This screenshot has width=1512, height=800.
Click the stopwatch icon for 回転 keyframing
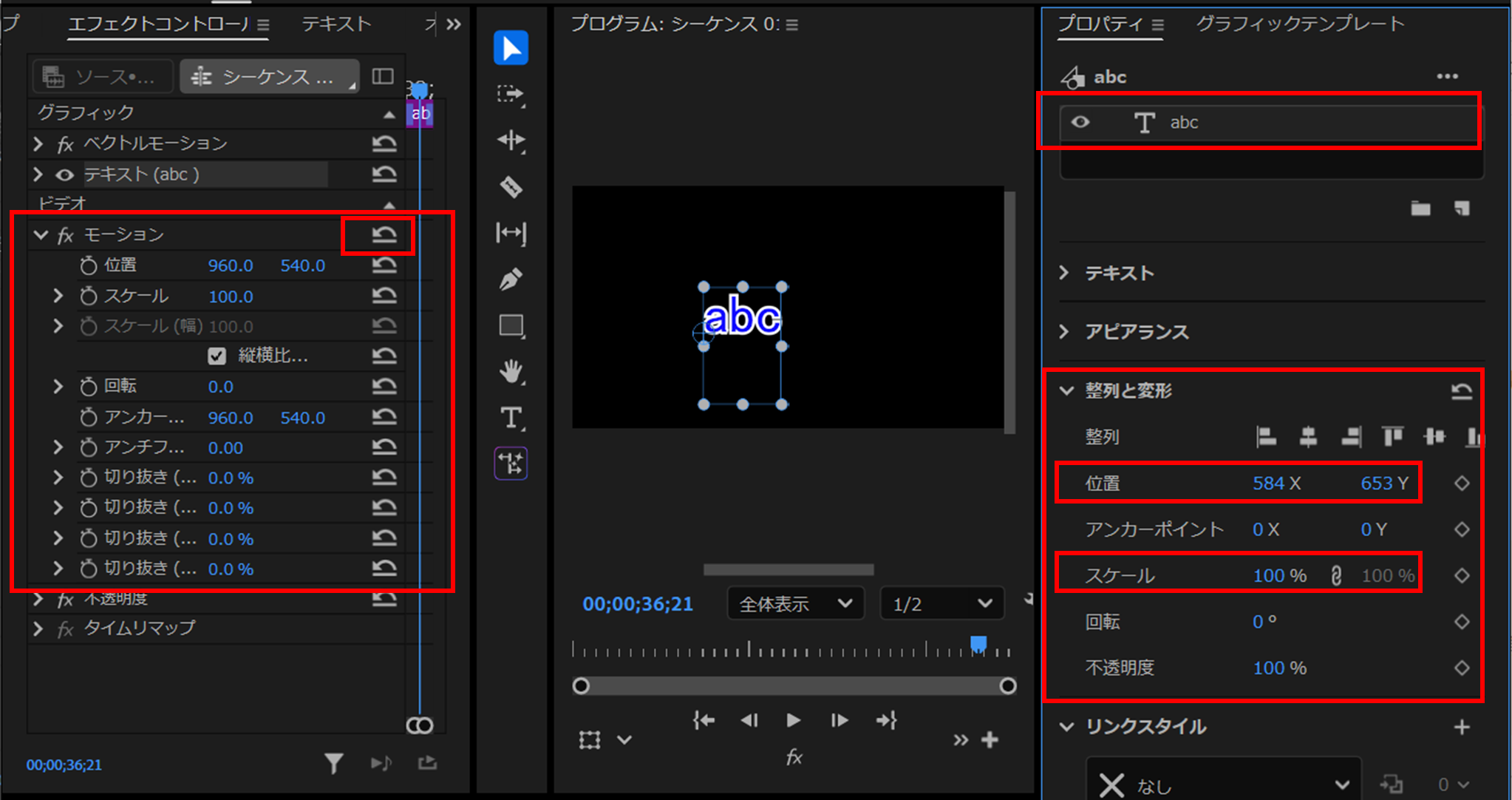88,385
